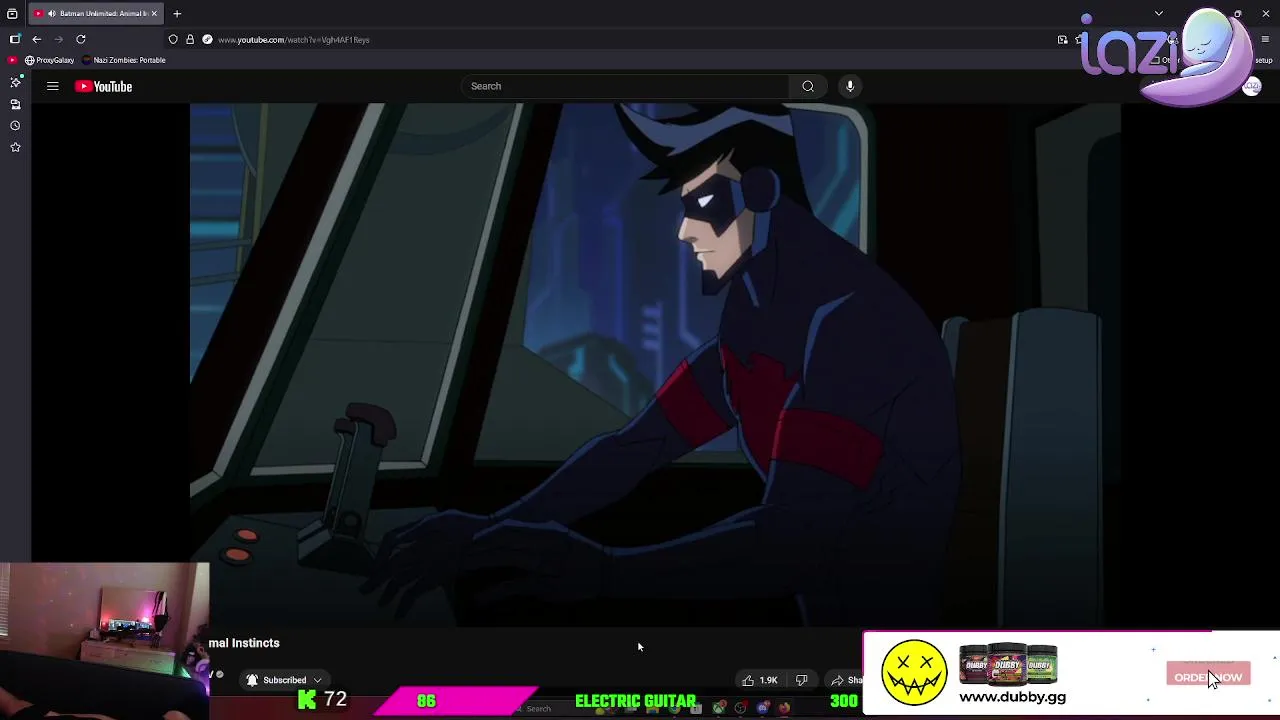Mute the tab via its speaker icon
Viewport: 1280px width, 720px height.
51,13
